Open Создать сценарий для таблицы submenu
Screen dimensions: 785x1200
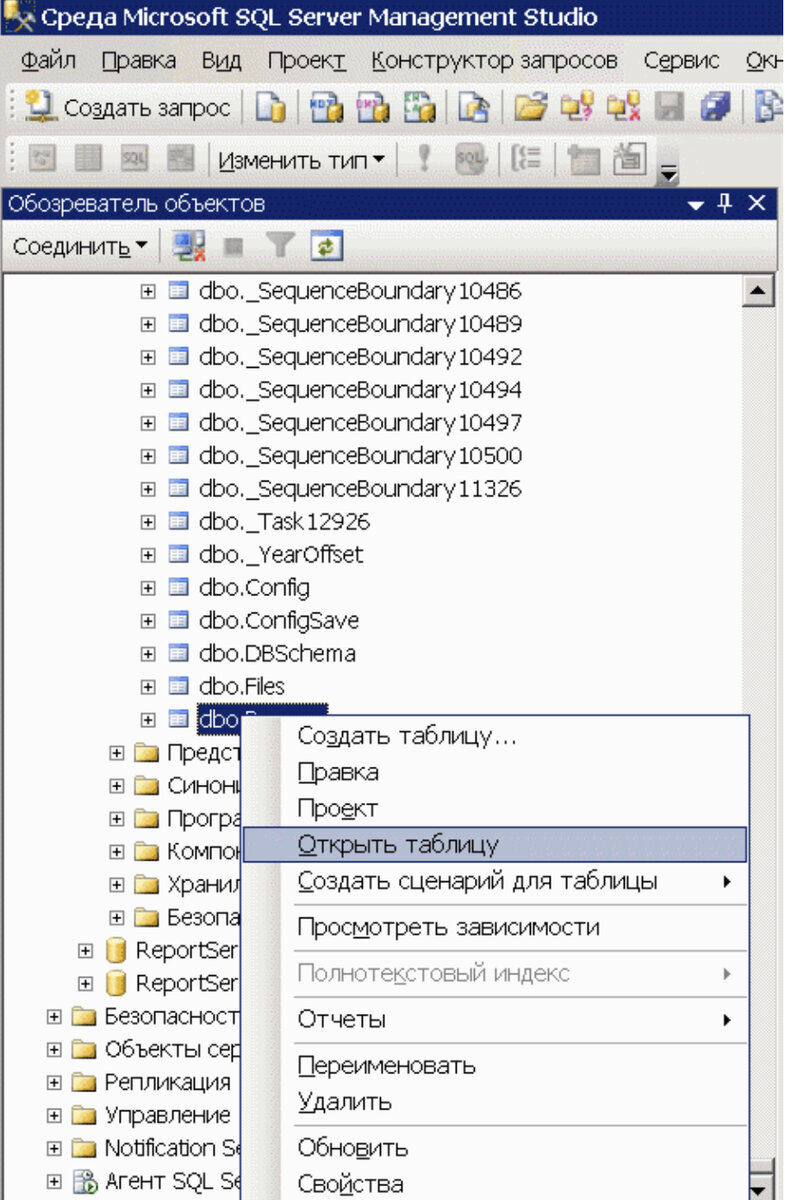[496, 882]
